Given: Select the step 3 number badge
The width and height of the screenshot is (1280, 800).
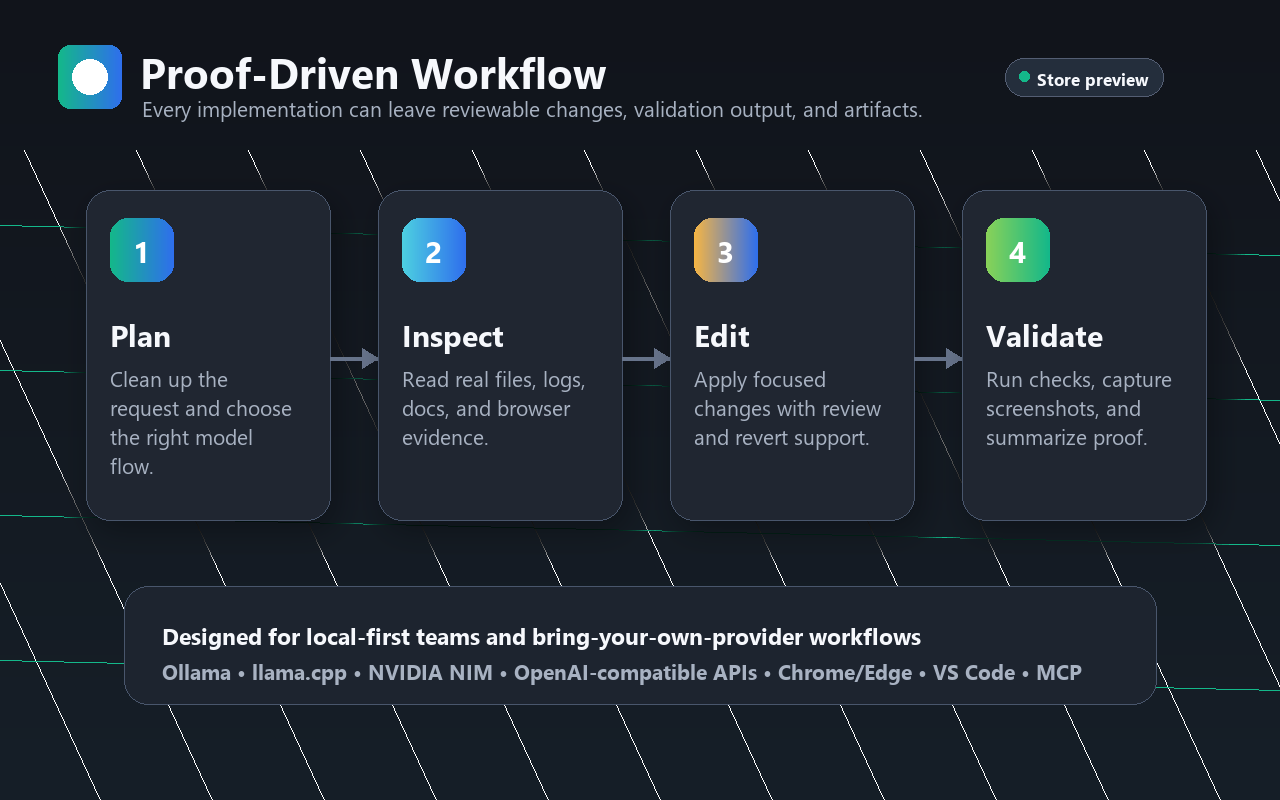Looking at the screenshot, I should click(x=726, y=250).
